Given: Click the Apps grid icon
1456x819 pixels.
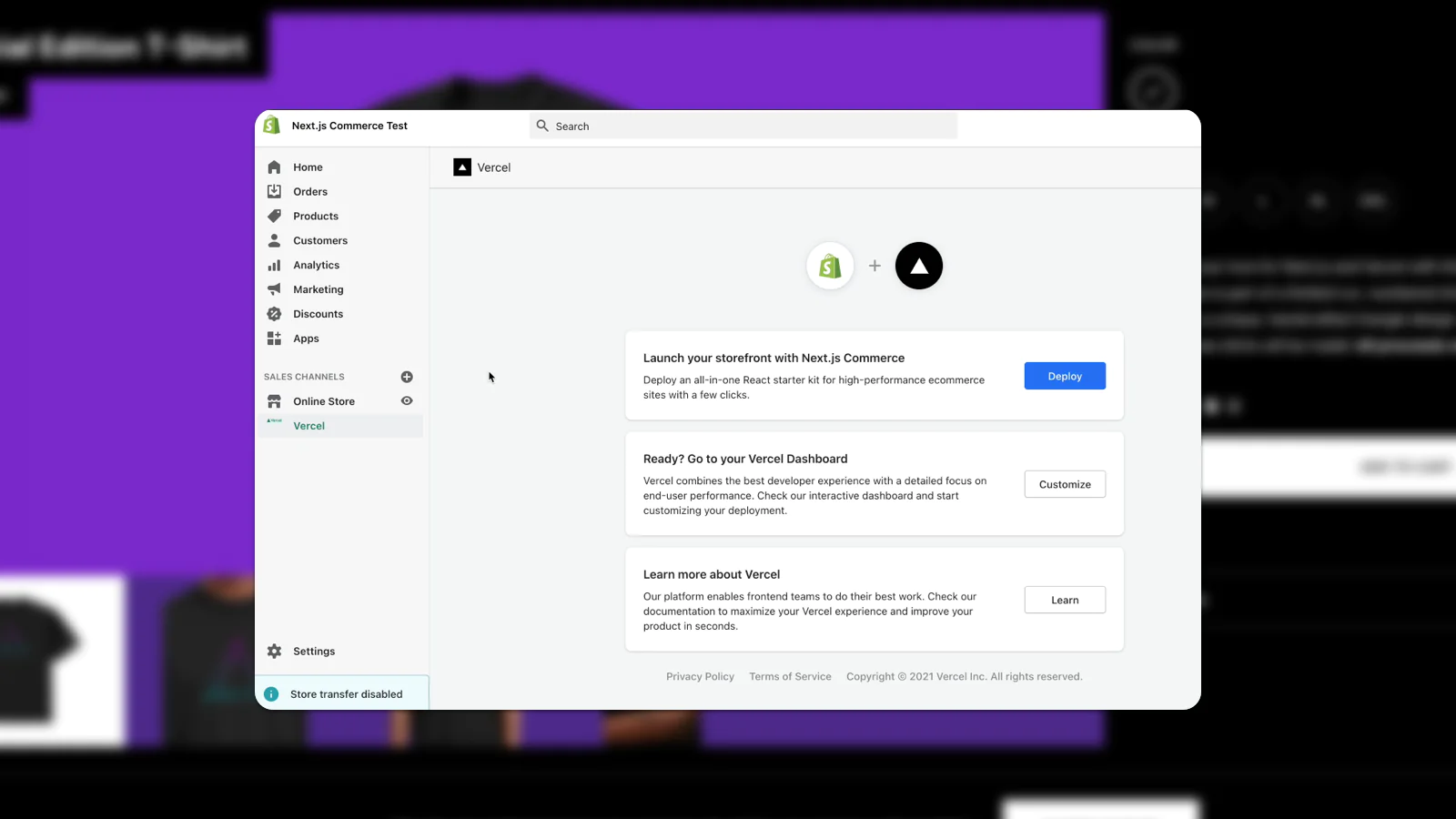Looking at the screenshot, I should (274, 339).
